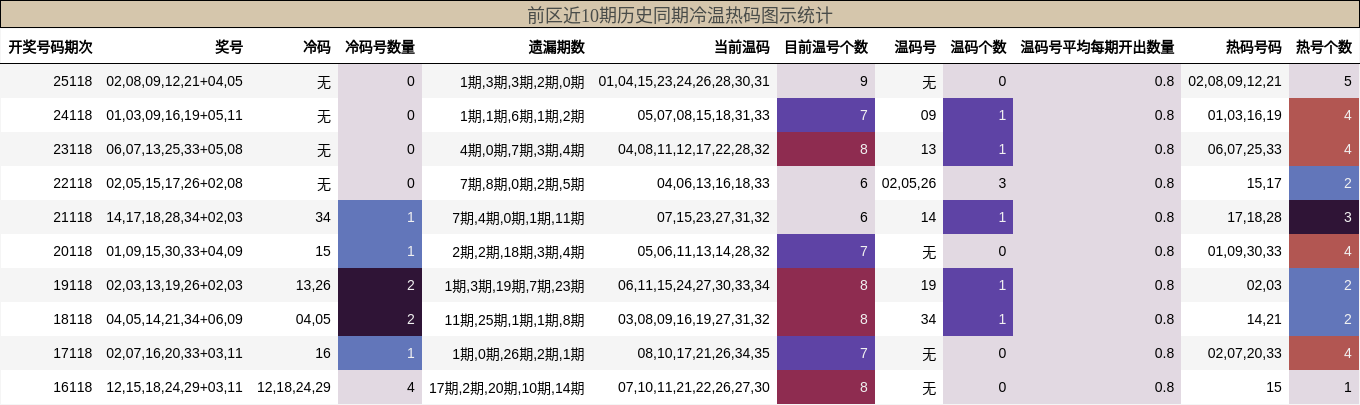Select draw numbers 12,15,18,24,29+03,11

click(174, 387)
